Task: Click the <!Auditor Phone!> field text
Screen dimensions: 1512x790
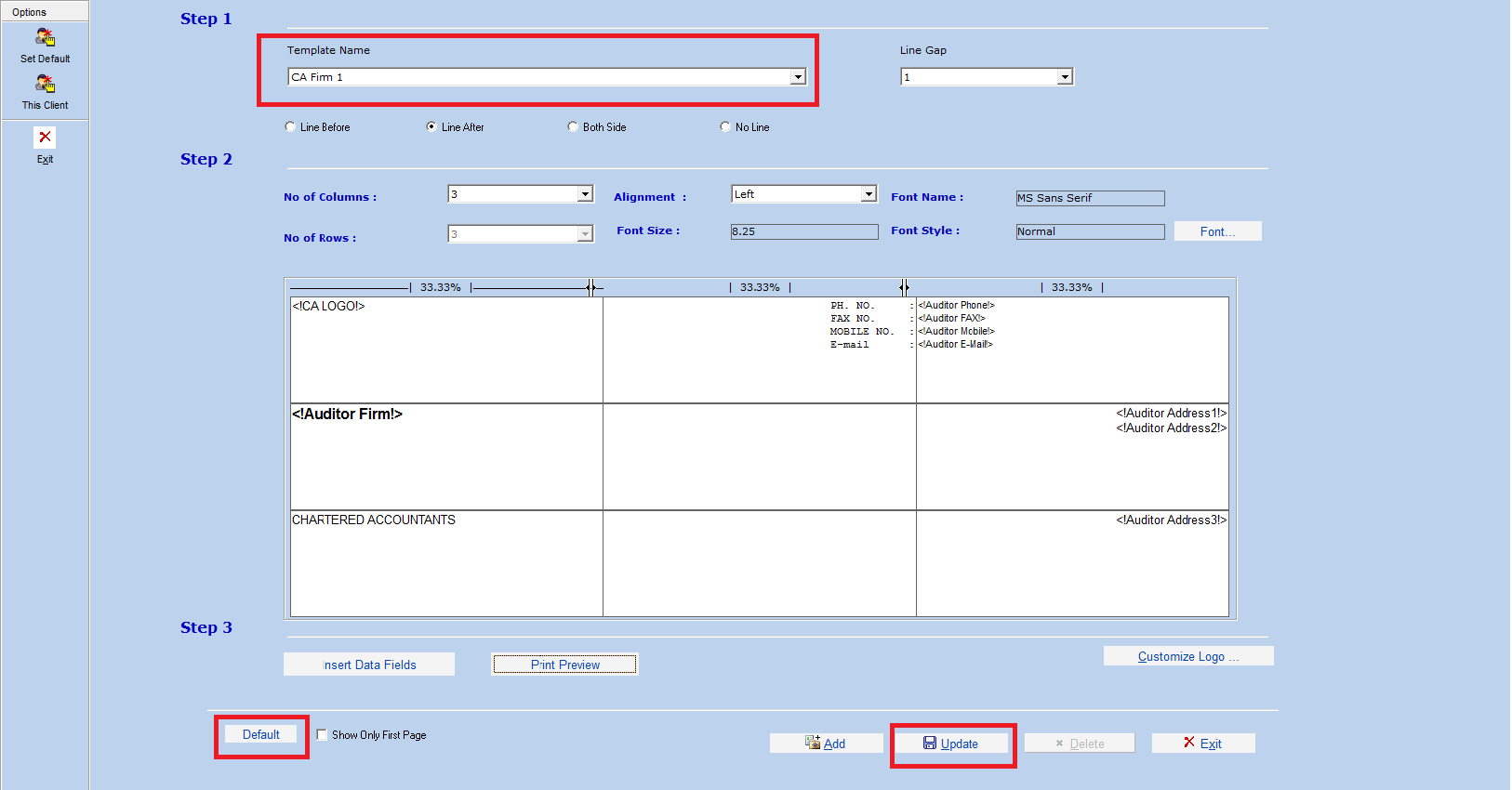Action: [956, 305]
